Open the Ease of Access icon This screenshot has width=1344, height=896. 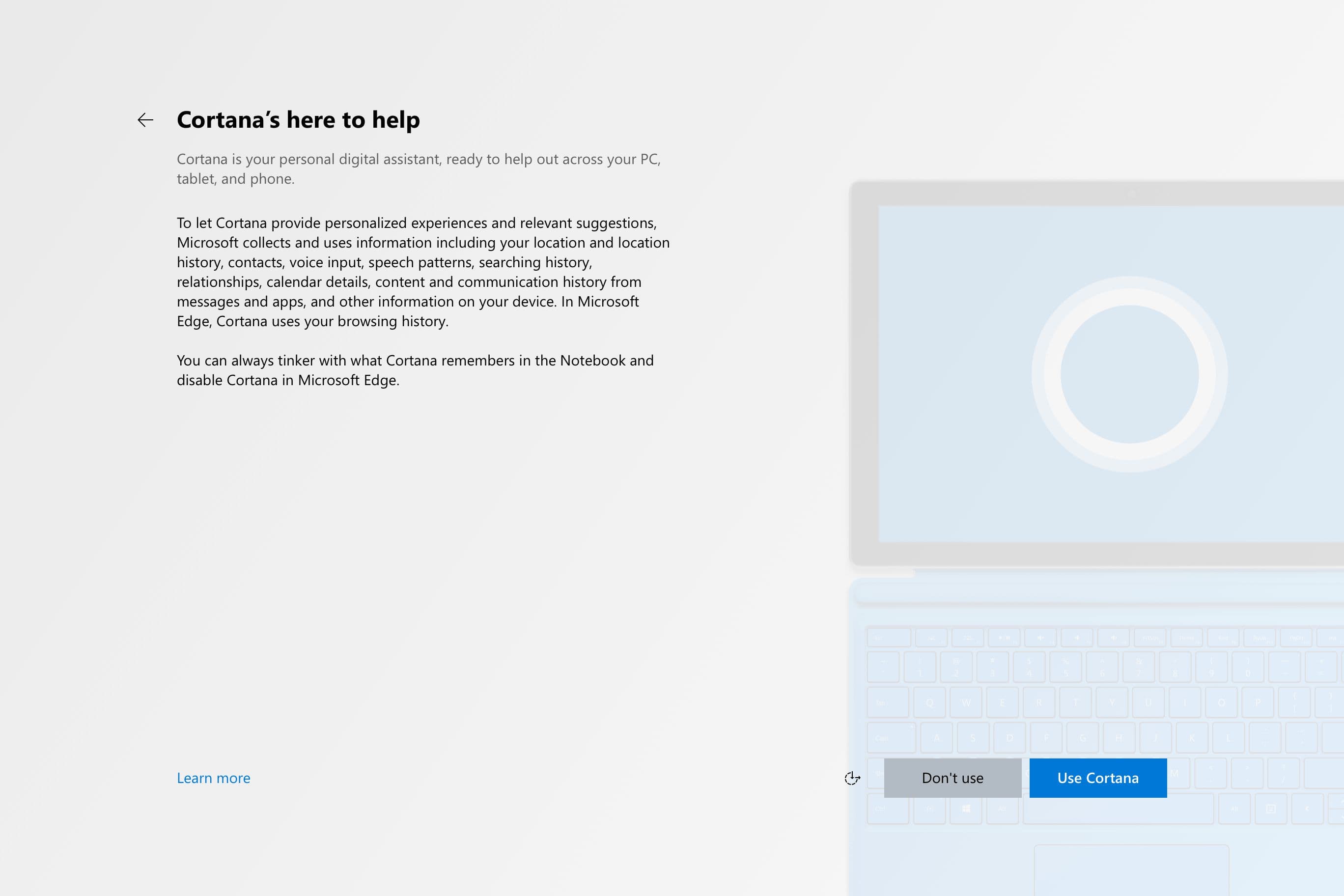click(852, 778)
